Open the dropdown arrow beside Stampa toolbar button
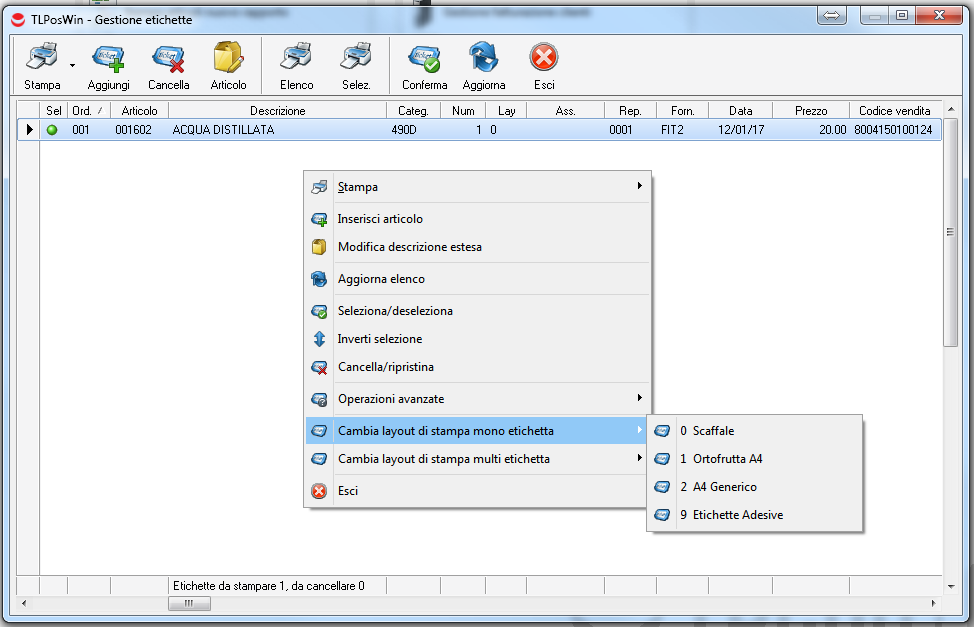 (x=73, y=65)
